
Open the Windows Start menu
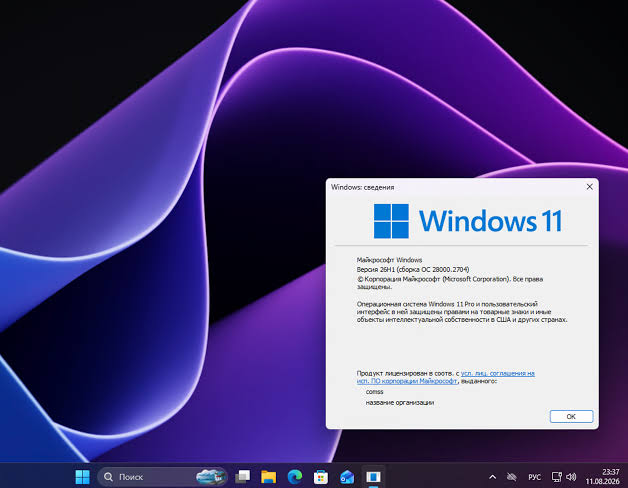point(83,477)
